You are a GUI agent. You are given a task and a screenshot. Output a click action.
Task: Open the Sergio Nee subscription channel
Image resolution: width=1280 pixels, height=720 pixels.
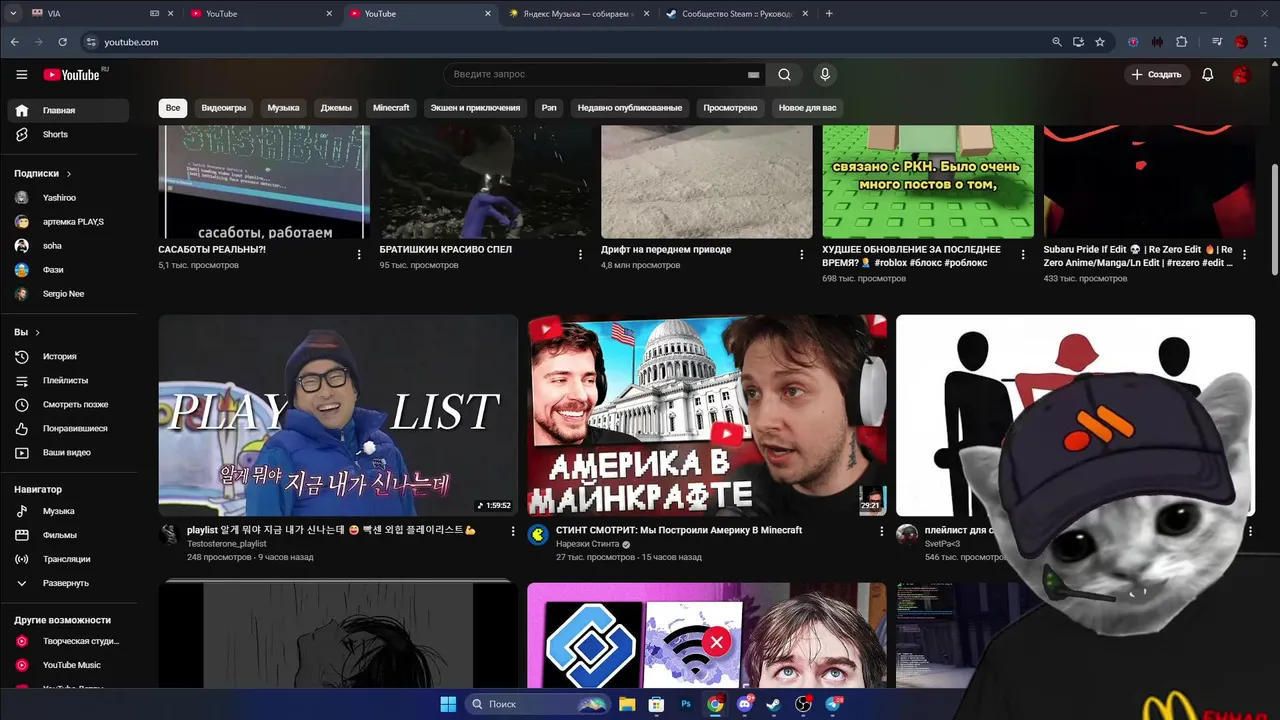(x=68, y=294)
